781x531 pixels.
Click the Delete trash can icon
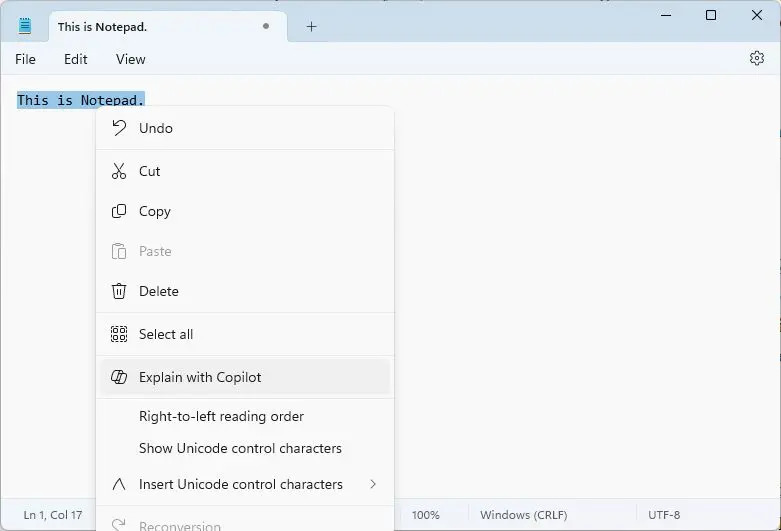119,291
